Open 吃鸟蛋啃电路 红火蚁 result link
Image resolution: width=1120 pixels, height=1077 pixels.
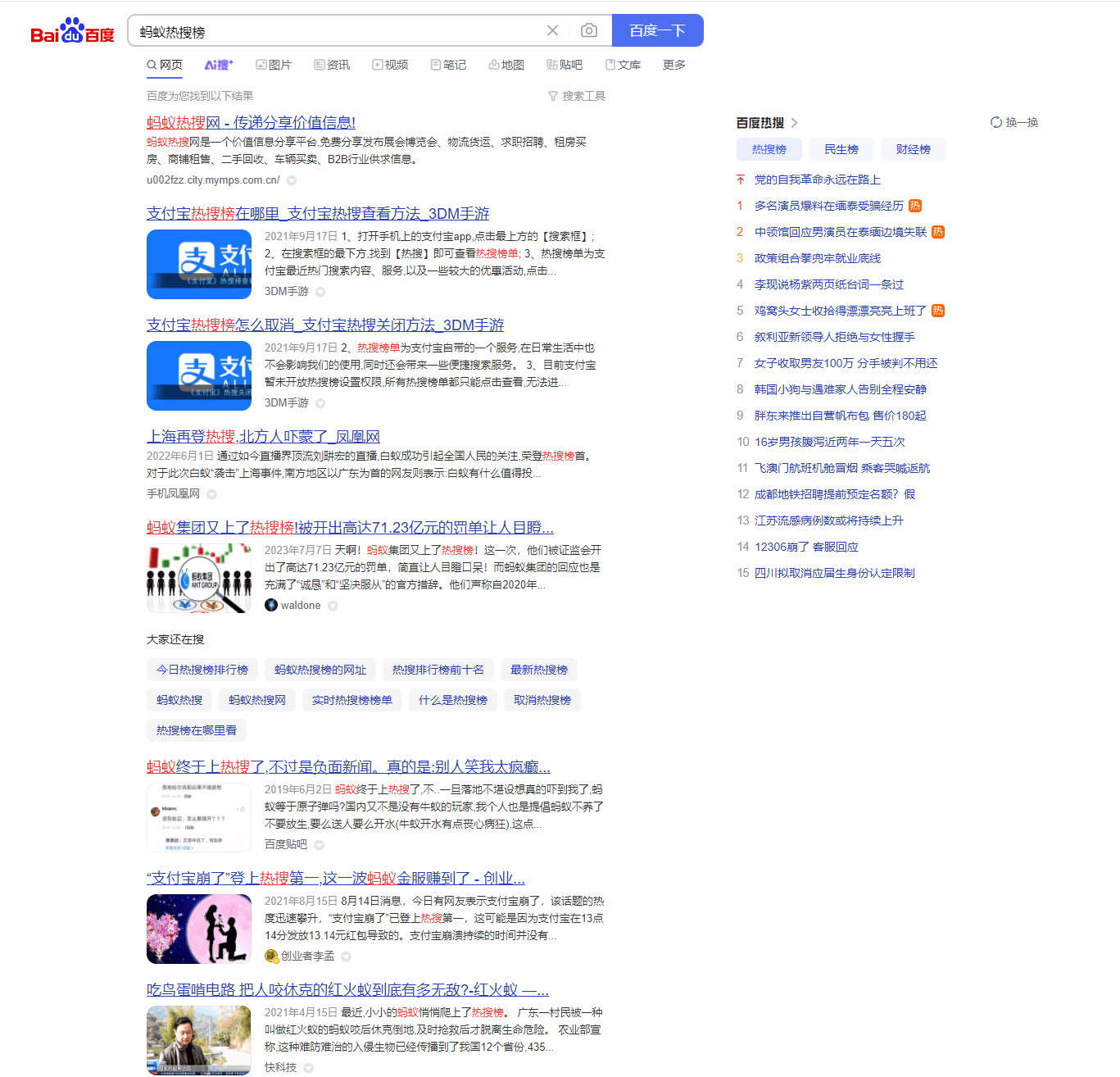(x=347, y=989)
